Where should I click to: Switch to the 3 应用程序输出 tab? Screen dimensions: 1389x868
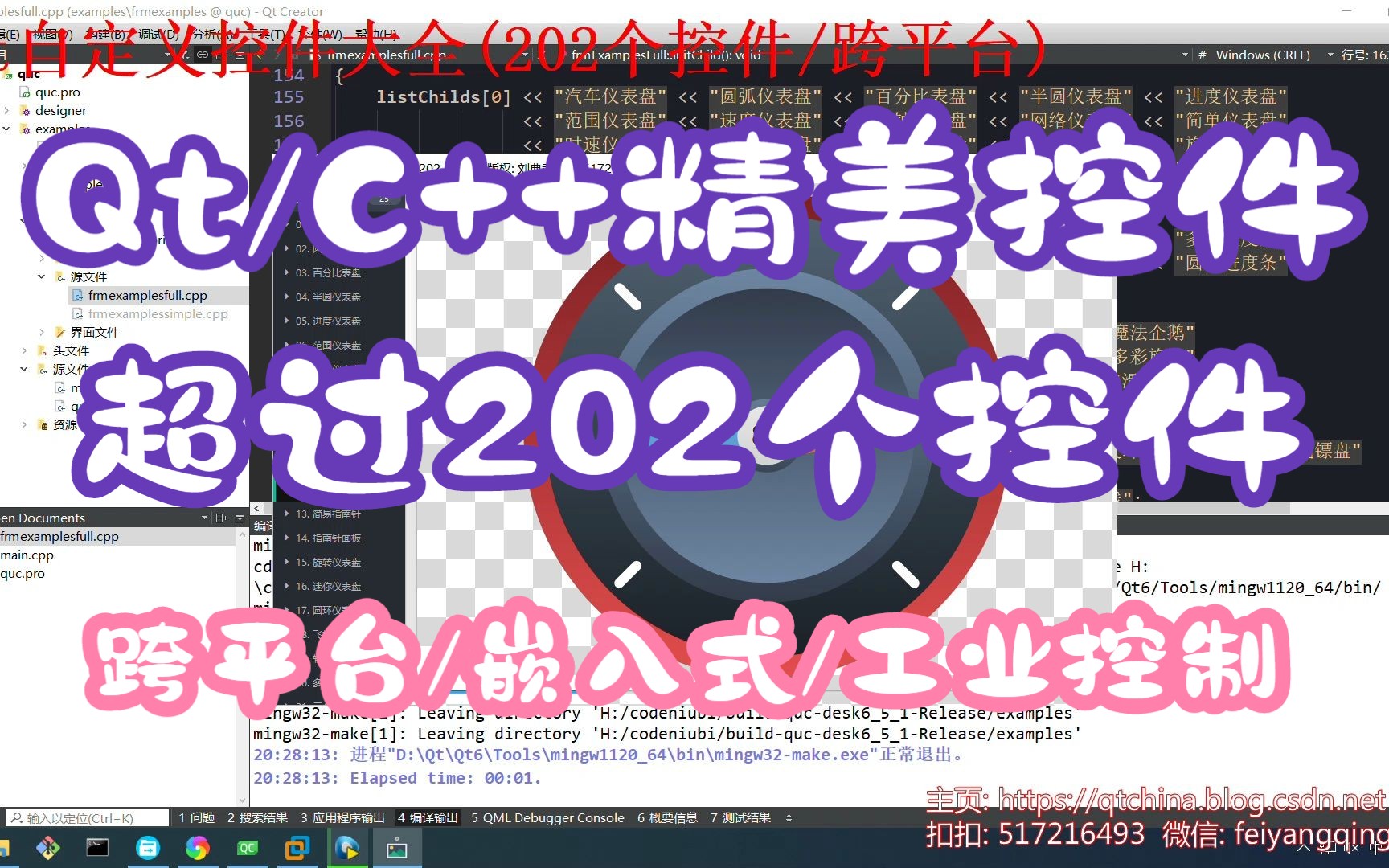click(x=343, y=818)
